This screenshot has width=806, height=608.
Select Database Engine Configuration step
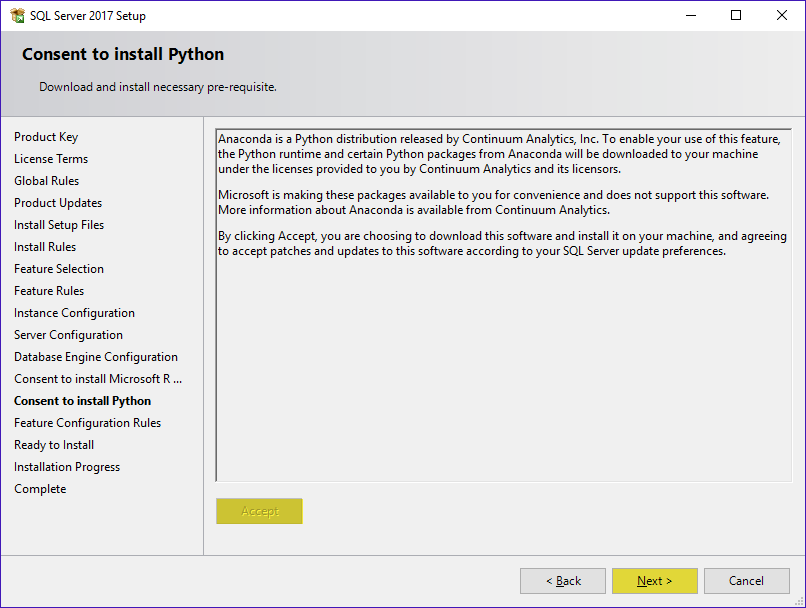coord(96,357)
